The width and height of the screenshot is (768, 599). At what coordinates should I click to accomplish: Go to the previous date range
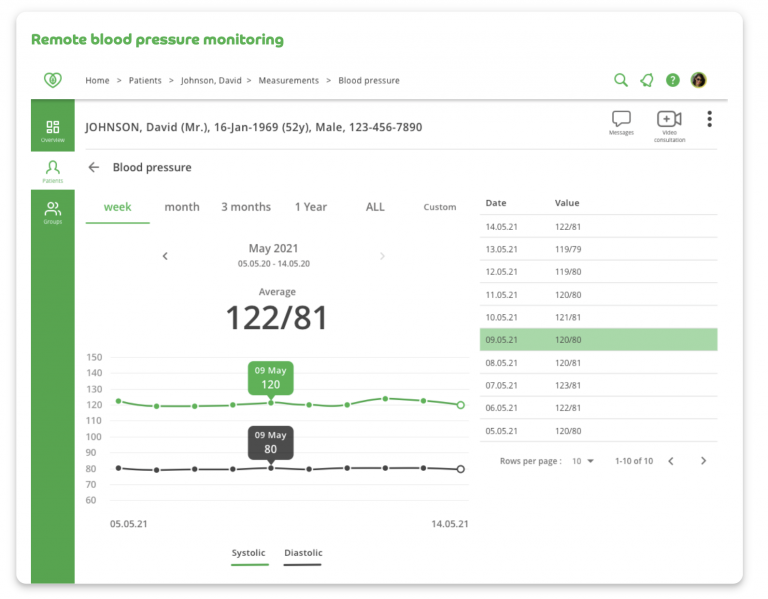pyautogui.click(x=165, y=256)
